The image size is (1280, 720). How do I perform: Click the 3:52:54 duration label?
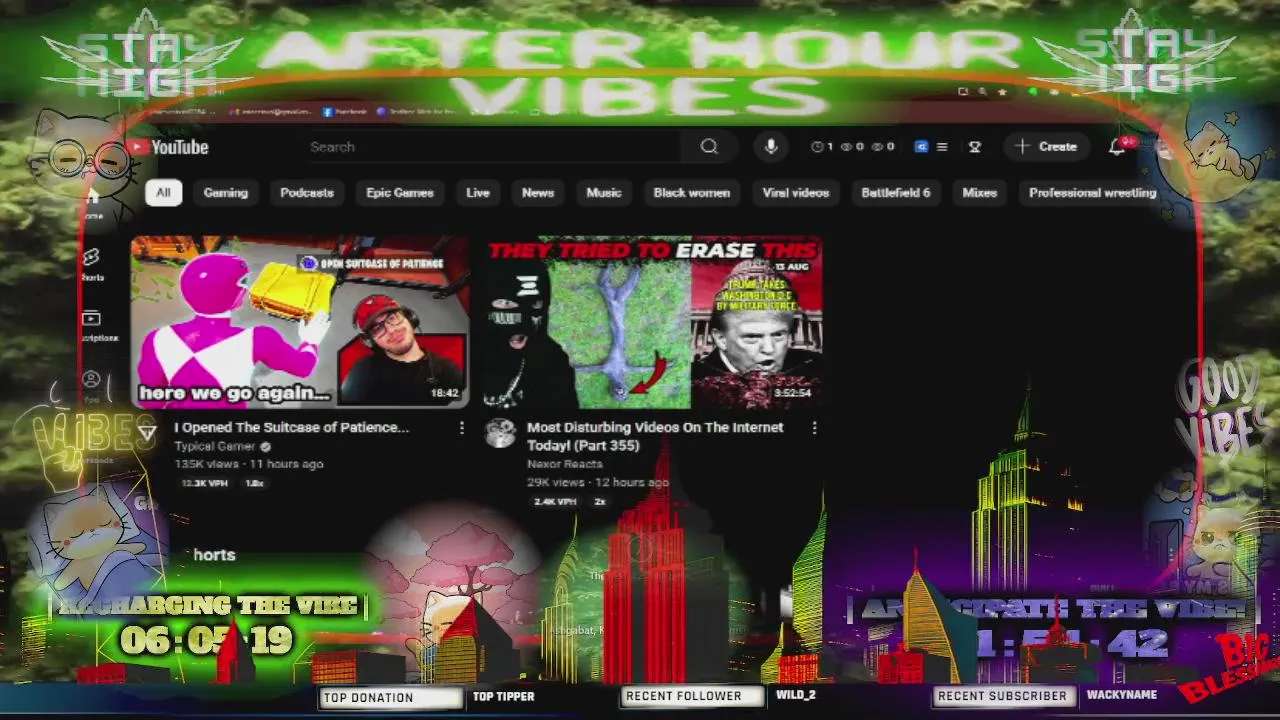point(792,394)
